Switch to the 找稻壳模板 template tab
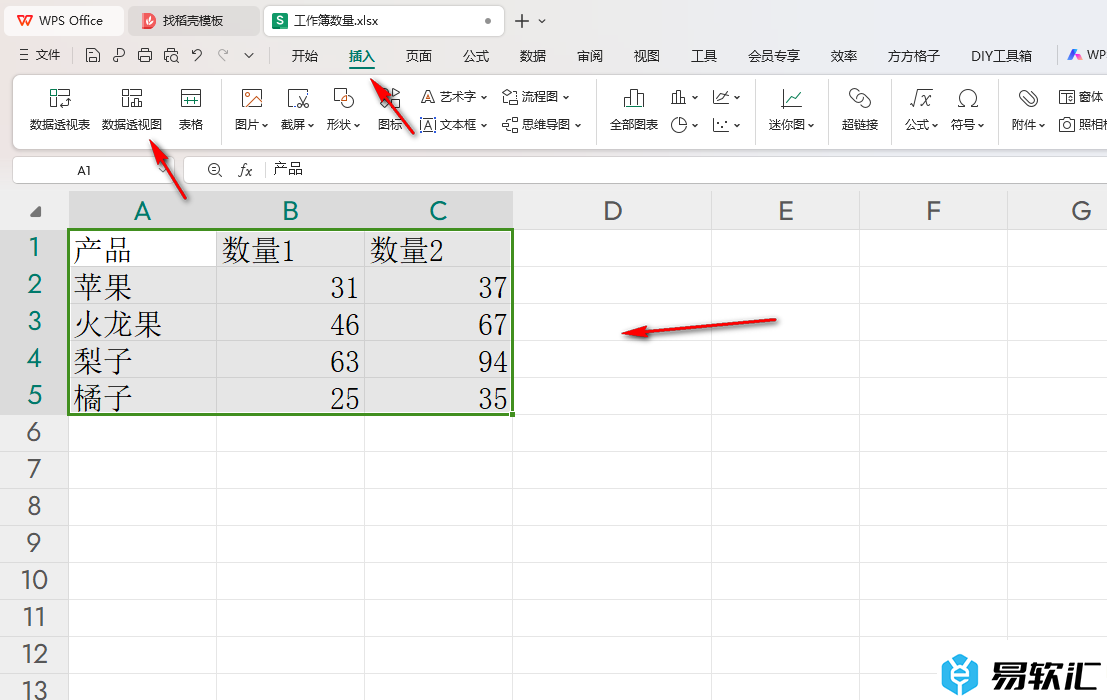This screenshot has width=1107, height=700. click(193, 20)
